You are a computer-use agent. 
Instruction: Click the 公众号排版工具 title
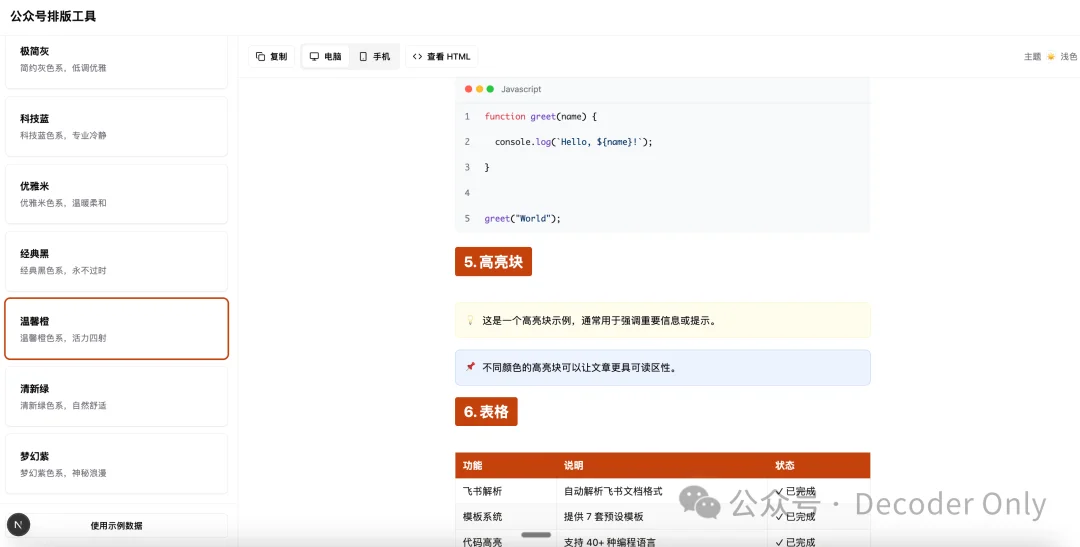[x=53, y=17]
